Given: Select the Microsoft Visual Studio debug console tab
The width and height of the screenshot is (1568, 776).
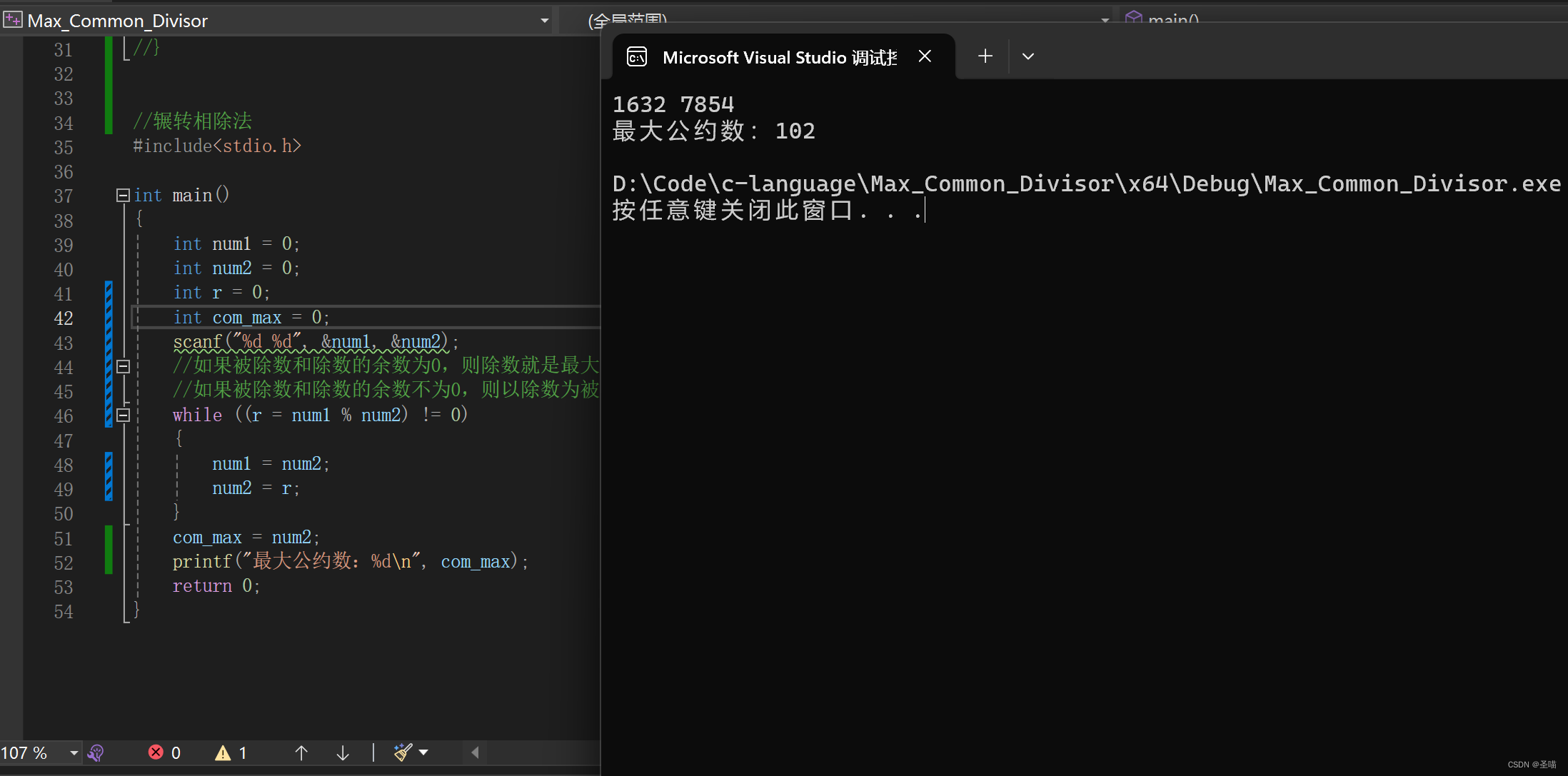Looking at the screenshot, I should [x=783, y=57].
